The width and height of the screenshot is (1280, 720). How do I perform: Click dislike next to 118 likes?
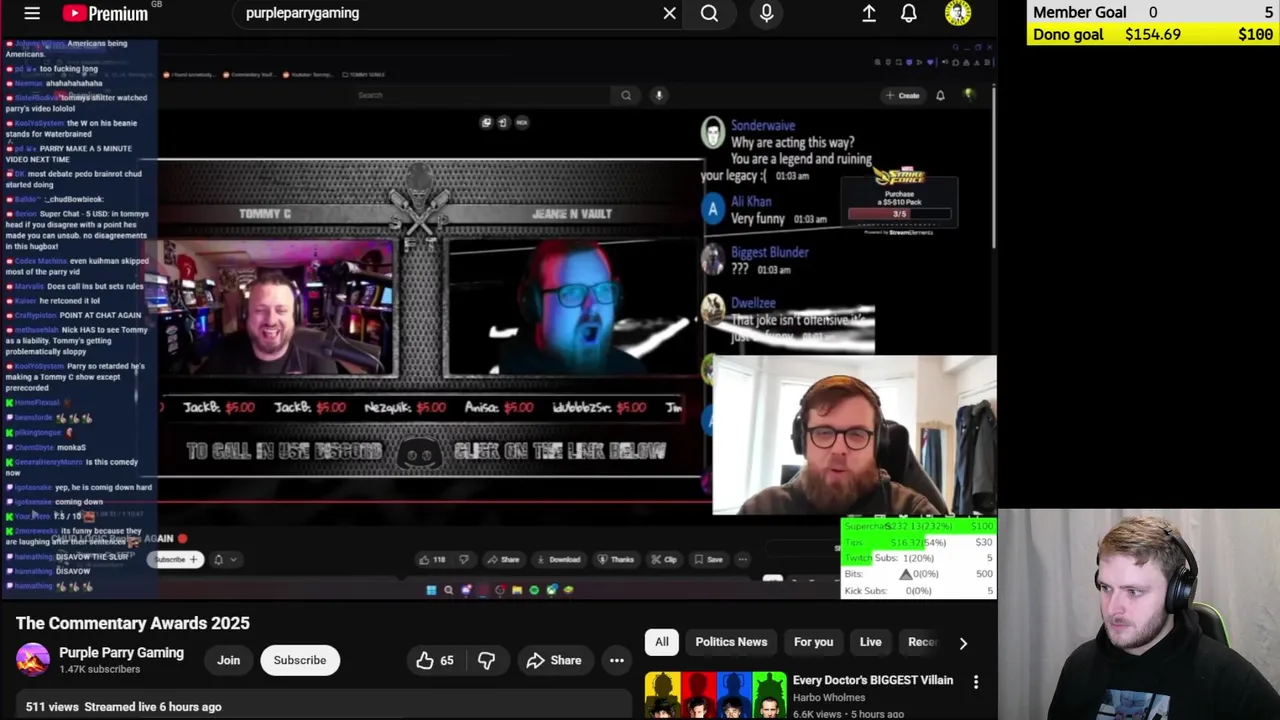(x=463, y=559)
